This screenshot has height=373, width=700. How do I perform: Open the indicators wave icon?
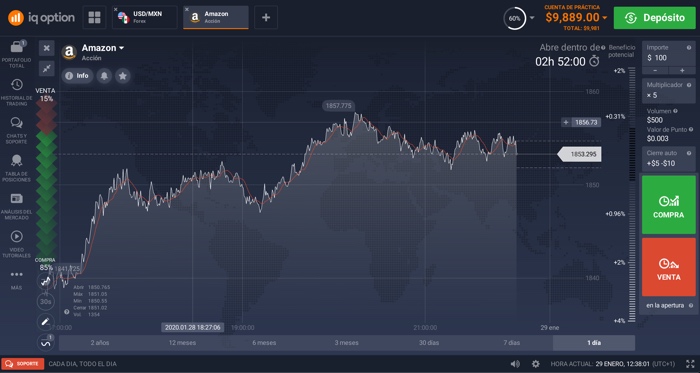[45, 343]
